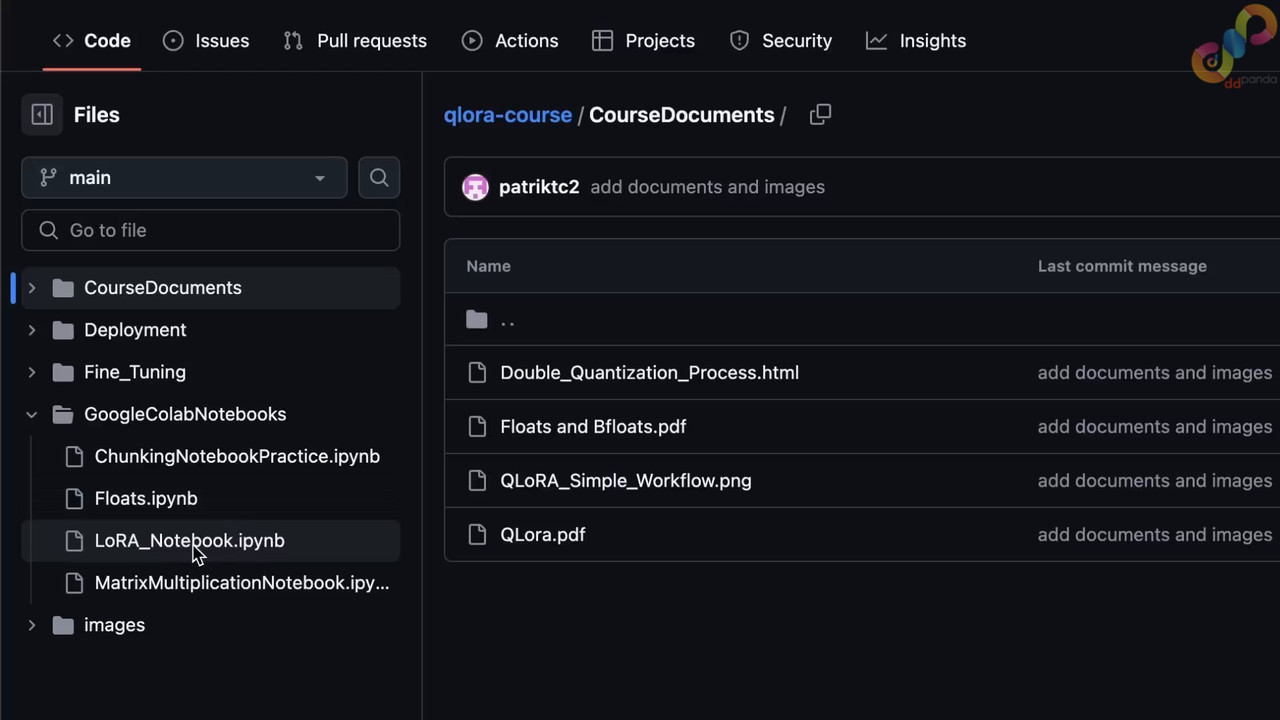Select Floats.ipynb in the file tree
Screen dimensions: 1280x720
click(x=146, y=498)
